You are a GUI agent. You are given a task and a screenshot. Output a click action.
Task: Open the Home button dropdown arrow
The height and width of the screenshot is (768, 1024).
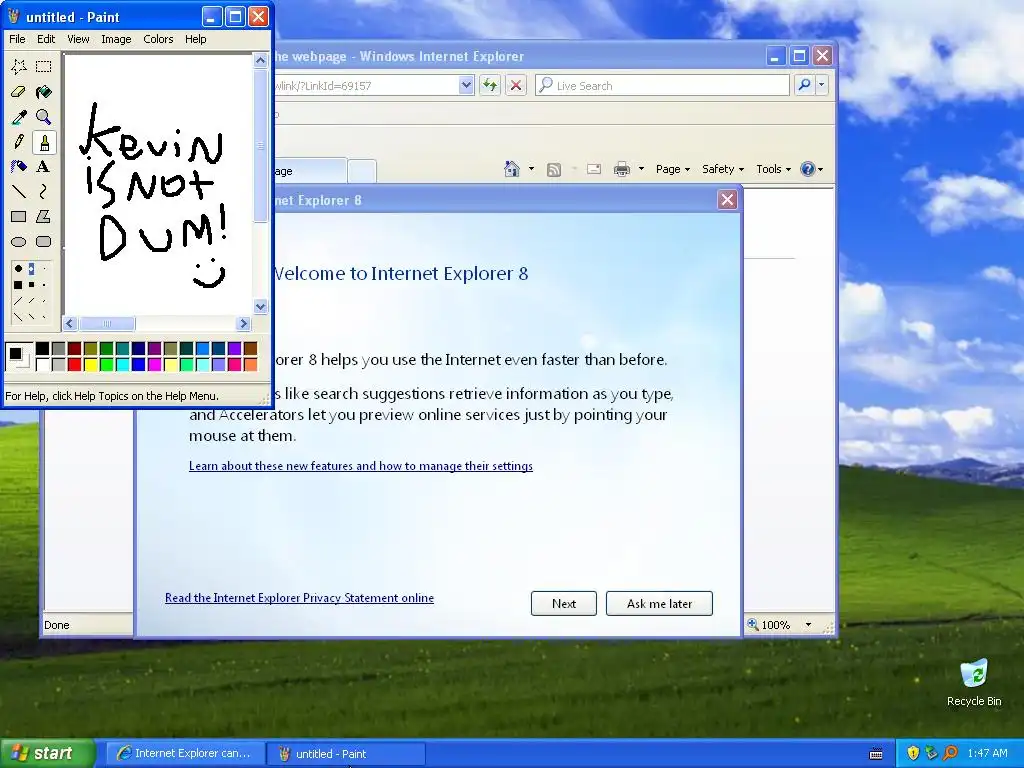531,169
